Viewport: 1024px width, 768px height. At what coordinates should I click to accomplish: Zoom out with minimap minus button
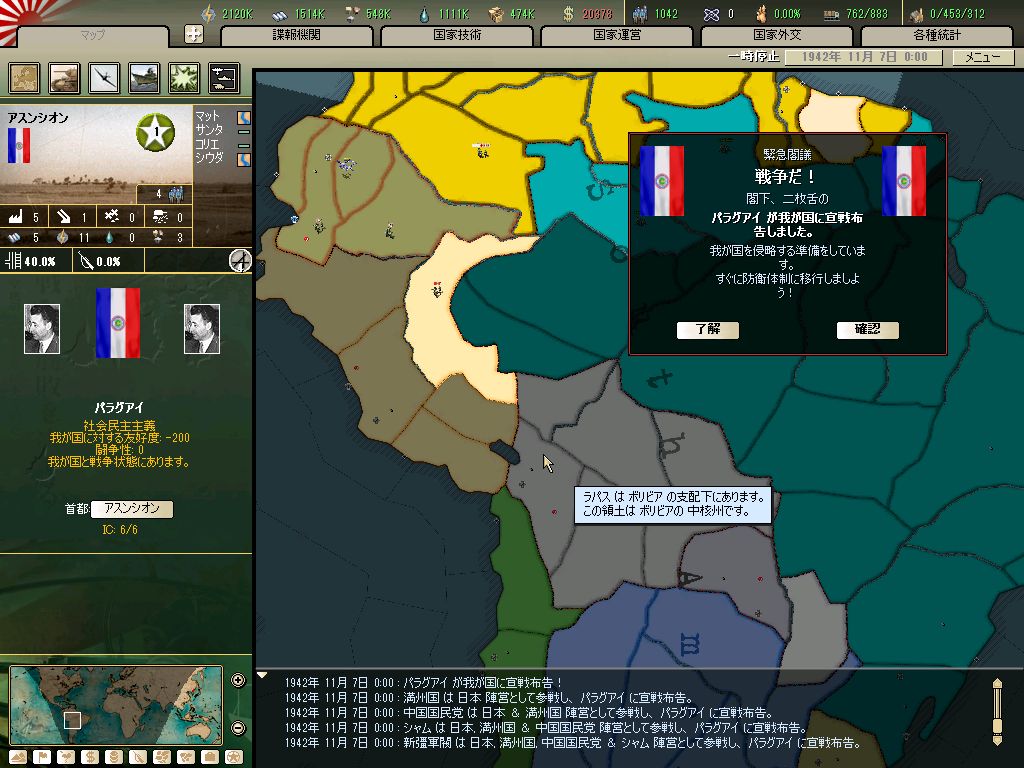(238, 728)
